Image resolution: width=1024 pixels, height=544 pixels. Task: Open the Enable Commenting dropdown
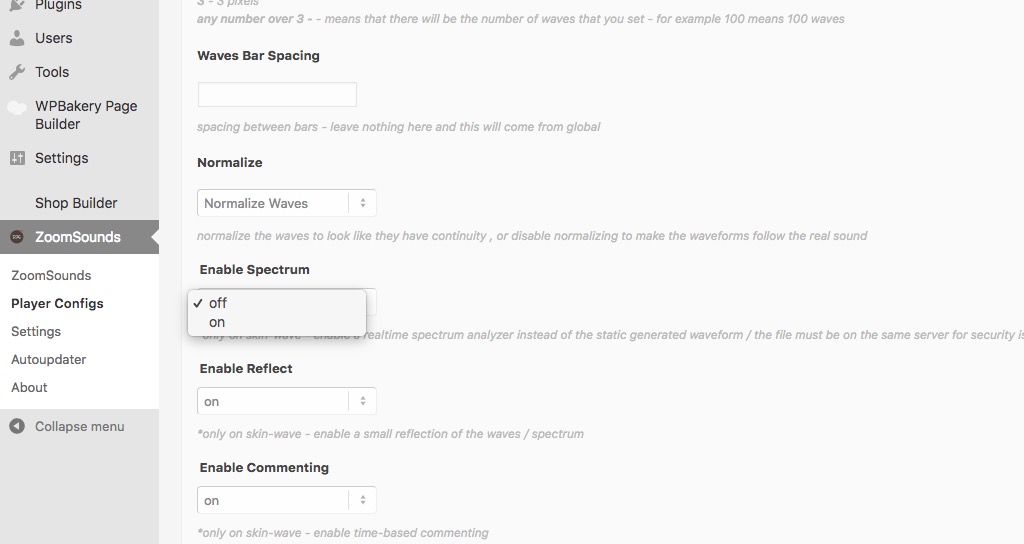pyautogui.click(x=287, y=500)
